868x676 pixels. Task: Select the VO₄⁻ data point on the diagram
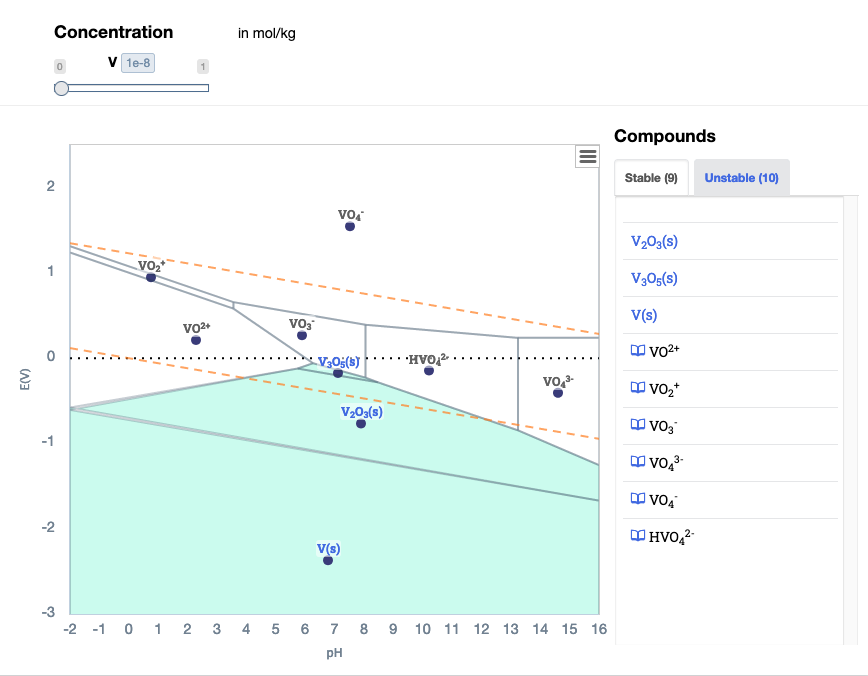coord(349,226)
